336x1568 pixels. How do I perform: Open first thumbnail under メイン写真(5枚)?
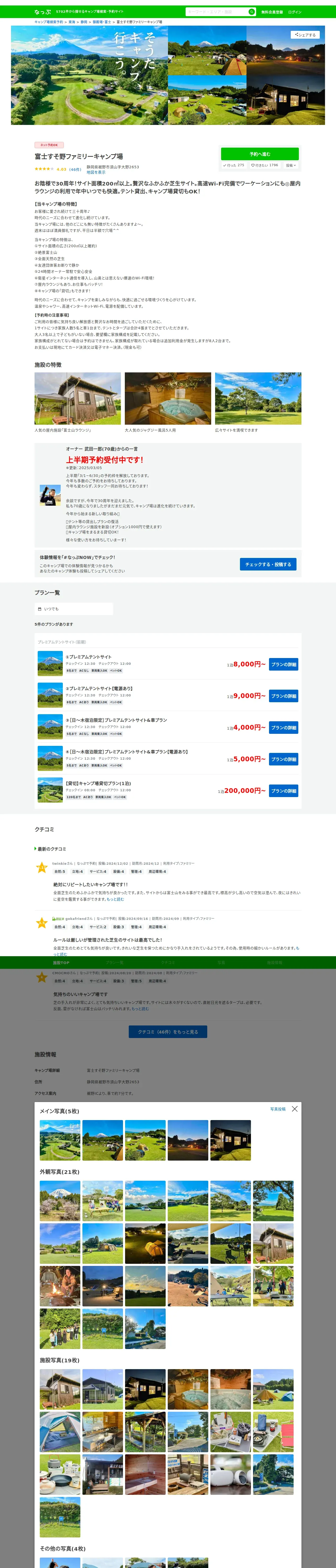click(x=60, y=1140)
